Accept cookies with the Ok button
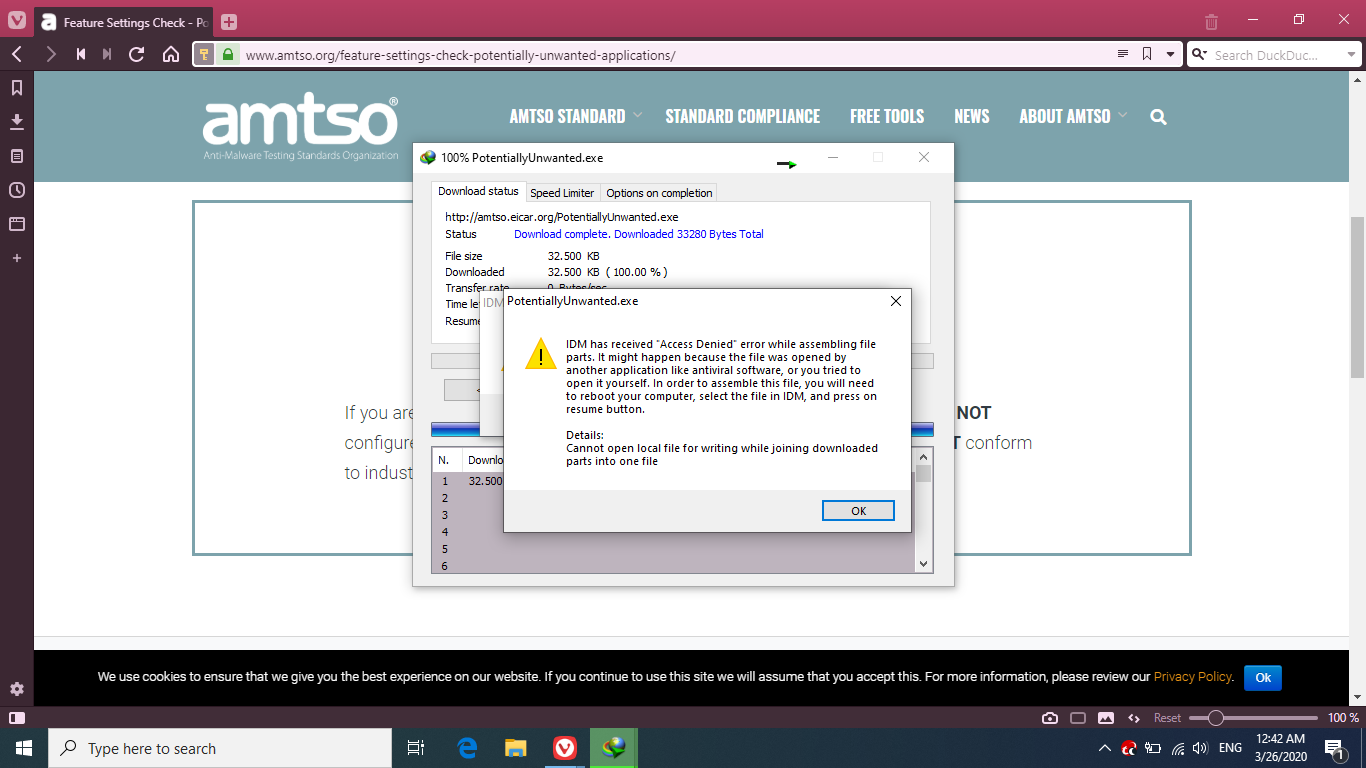Viewport: 1366px width, 768px height. 1263,677
